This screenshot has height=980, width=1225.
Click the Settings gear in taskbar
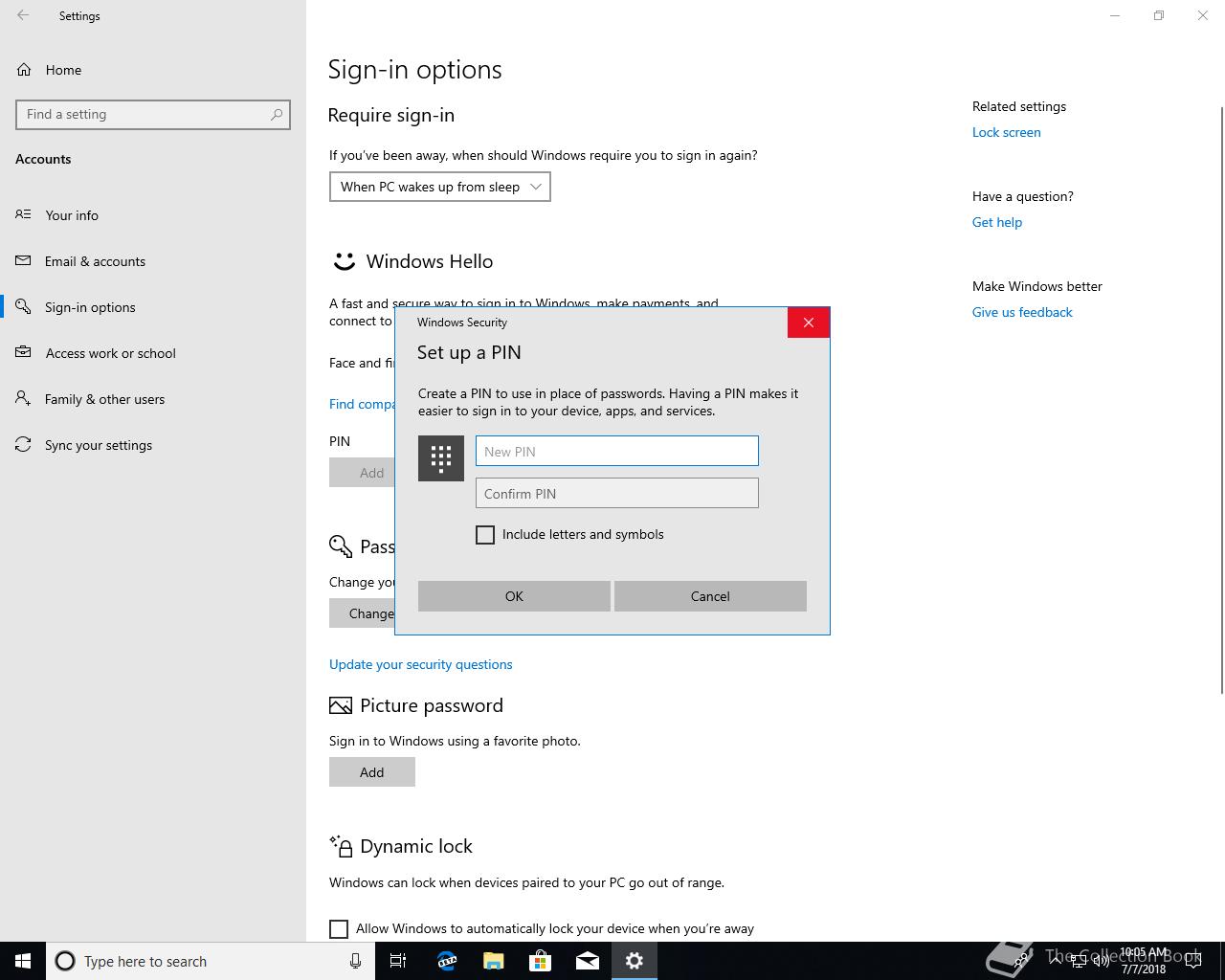(635, 961)
